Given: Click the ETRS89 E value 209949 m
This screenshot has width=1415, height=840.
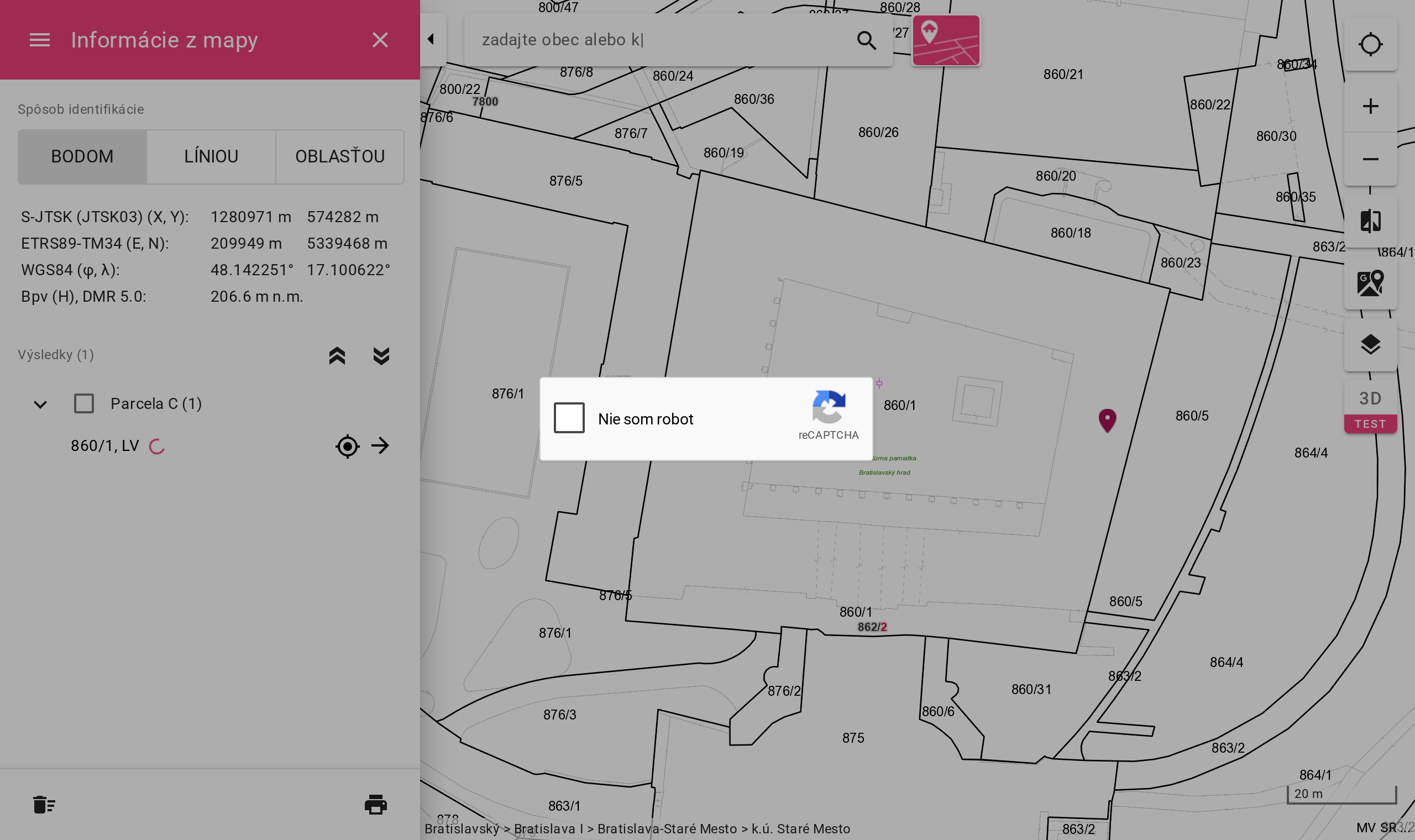Looking at the screenshot, I should pos(246,243).
